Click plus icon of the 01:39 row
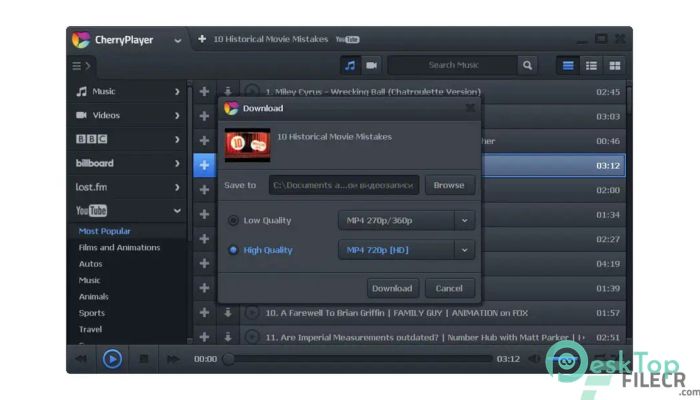700x400 pixels. (x=204, y=288)
